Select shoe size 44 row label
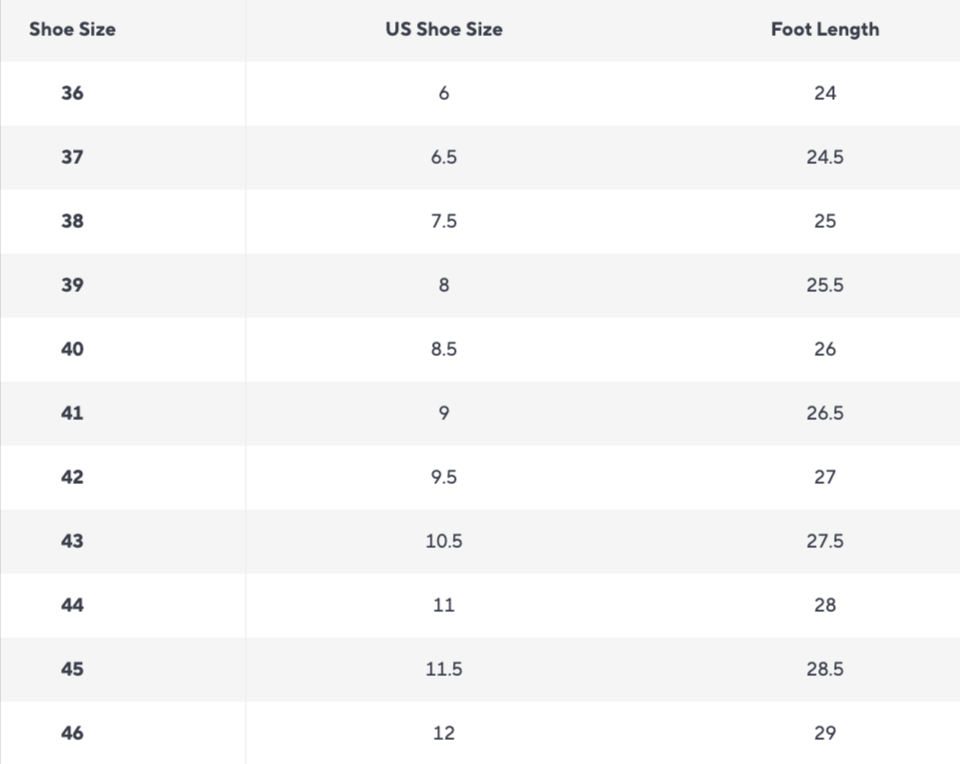 (72, 605)
